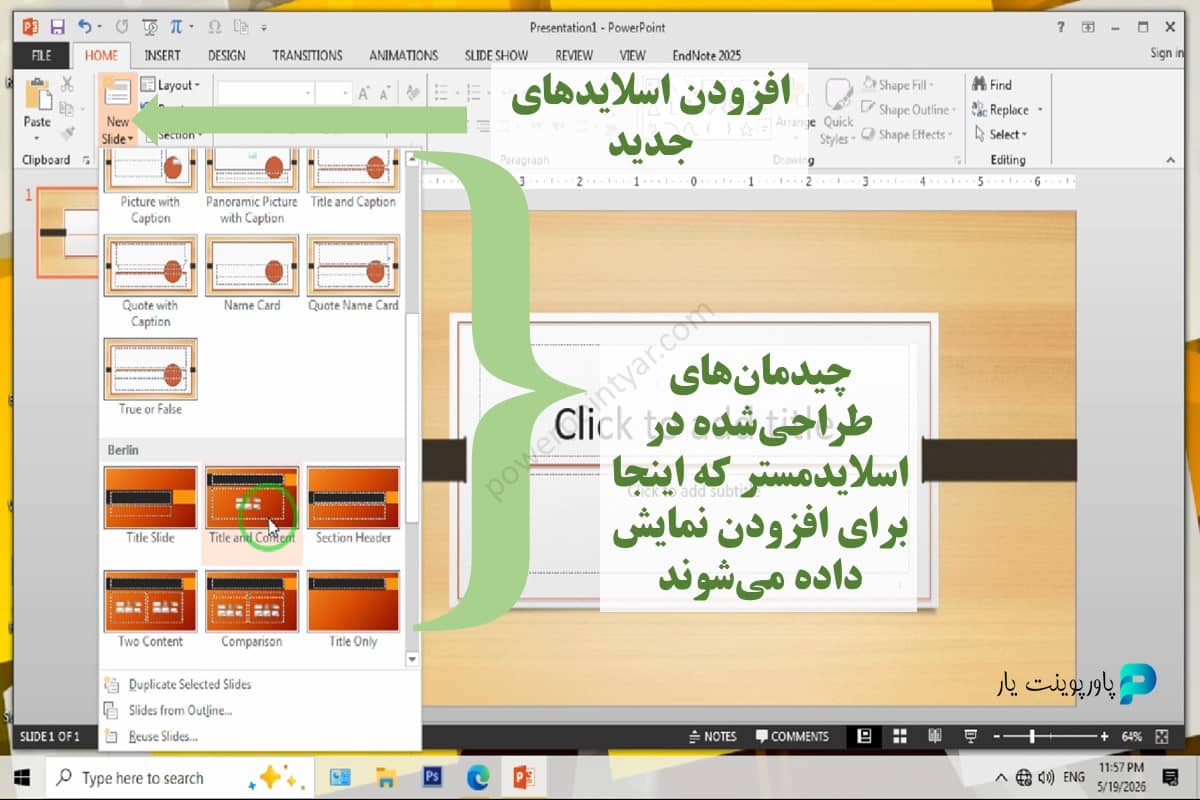Image resolution: width=1200 pixels, height=800 pixels.
Task: Click the Save icon in Quick Access Toolbar
Action: 57,27
